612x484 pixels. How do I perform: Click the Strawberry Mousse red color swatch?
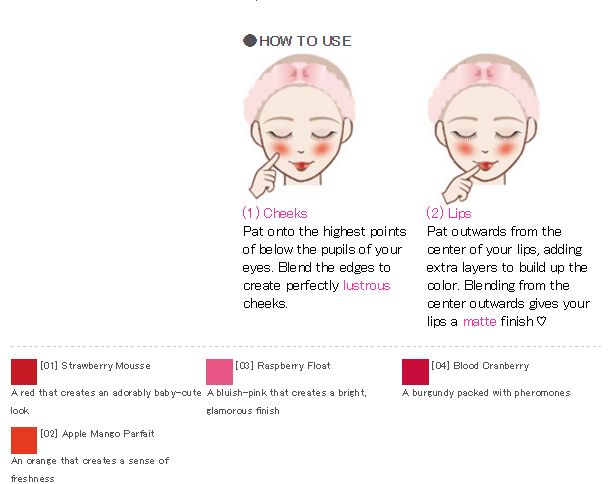point(24,372)
